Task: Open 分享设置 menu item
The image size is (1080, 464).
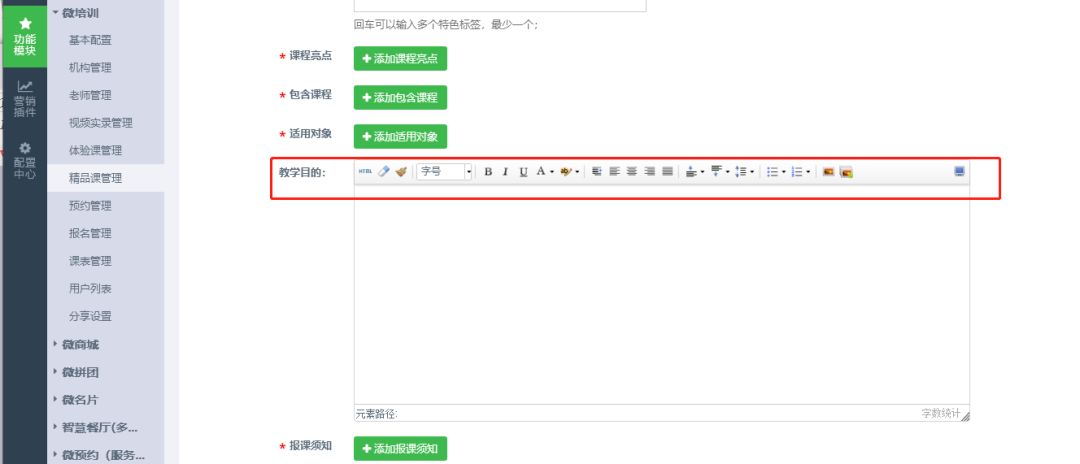Action: [x=90, y=316]
